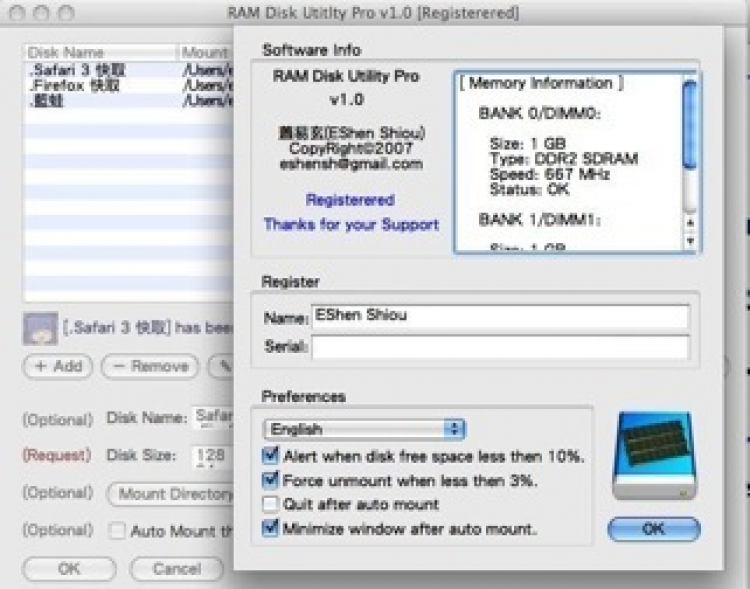Enable Quit after auto mount
This screenshot has height=589, width=750.
pos(270,504)
